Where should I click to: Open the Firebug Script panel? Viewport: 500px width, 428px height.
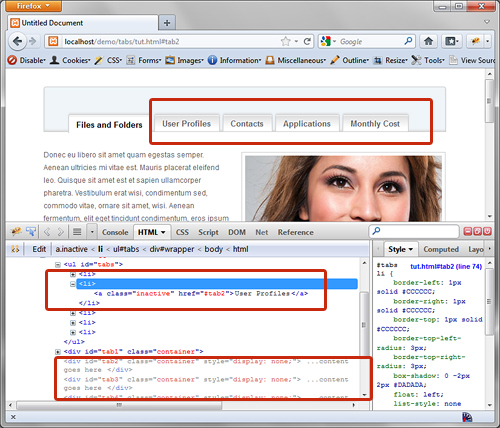208,232
